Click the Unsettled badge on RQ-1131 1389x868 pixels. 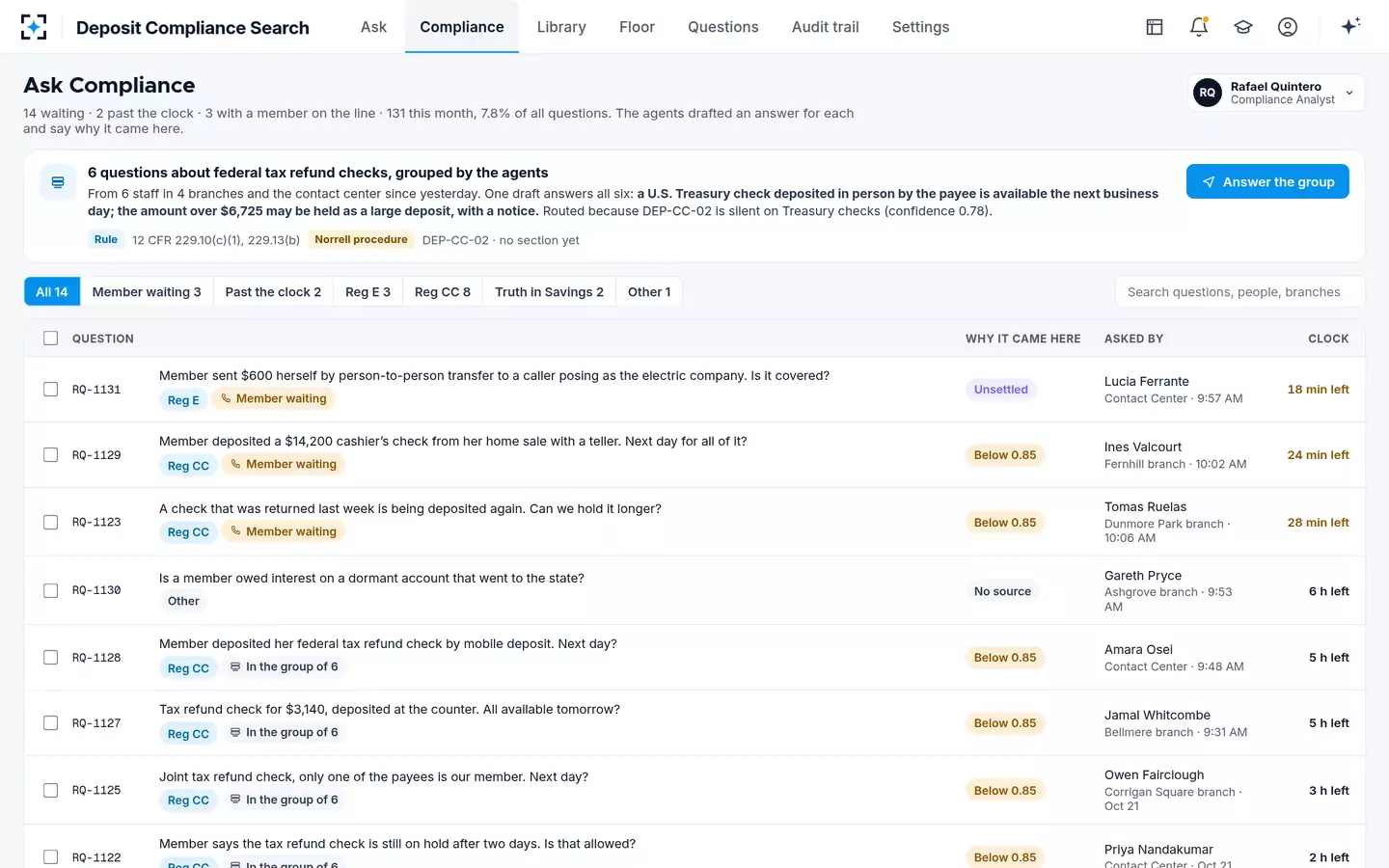click(x=1001, y=390)
